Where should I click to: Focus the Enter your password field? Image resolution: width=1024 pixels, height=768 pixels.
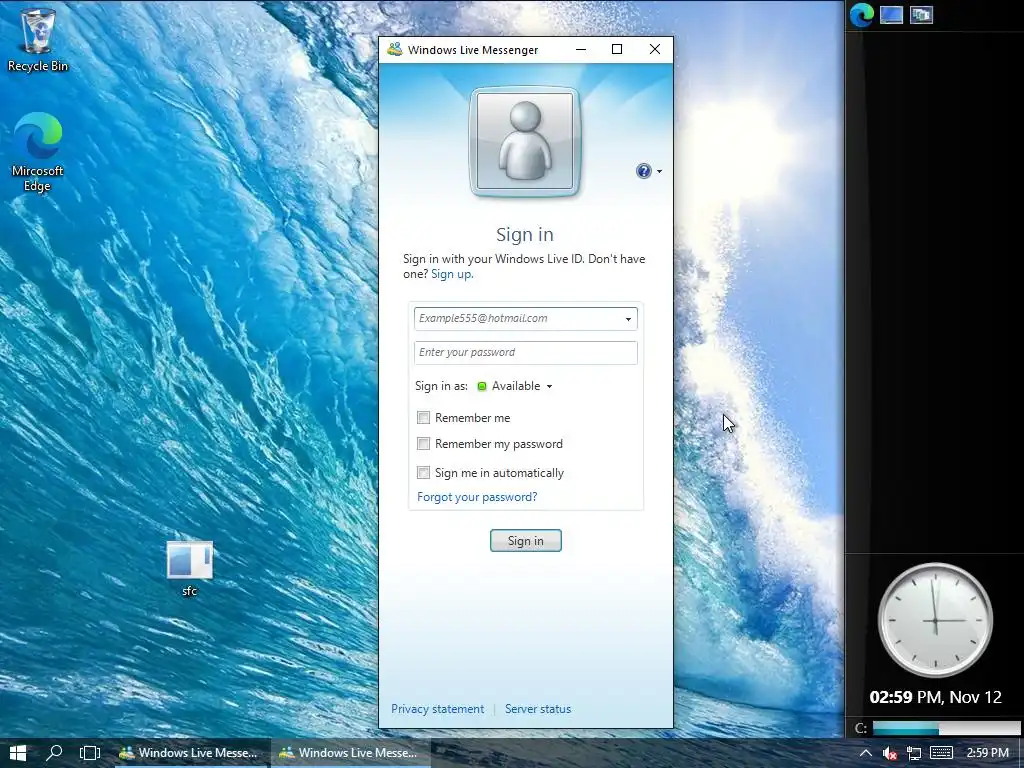click(526, 353)
